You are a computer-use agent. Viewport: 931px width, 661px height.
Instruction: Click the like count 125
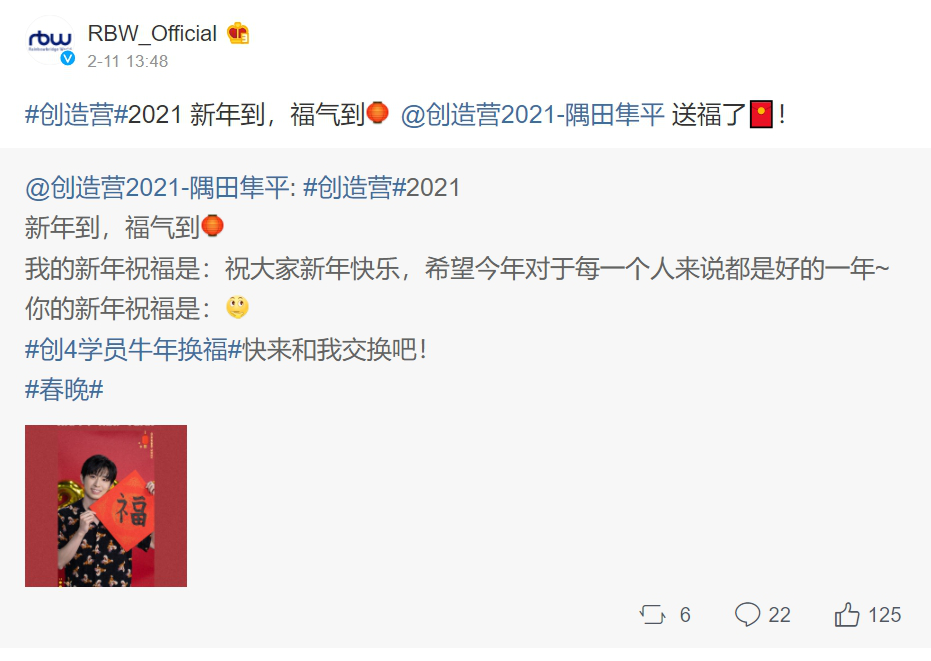tap(884, 615)
